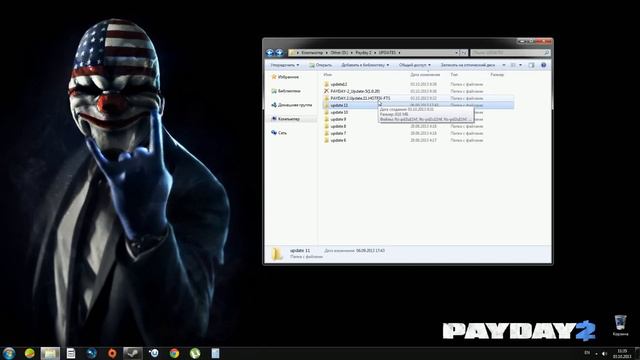Sort by Имя column header
640x360 pixels.
pyautogui.click(x=328, y=75)
